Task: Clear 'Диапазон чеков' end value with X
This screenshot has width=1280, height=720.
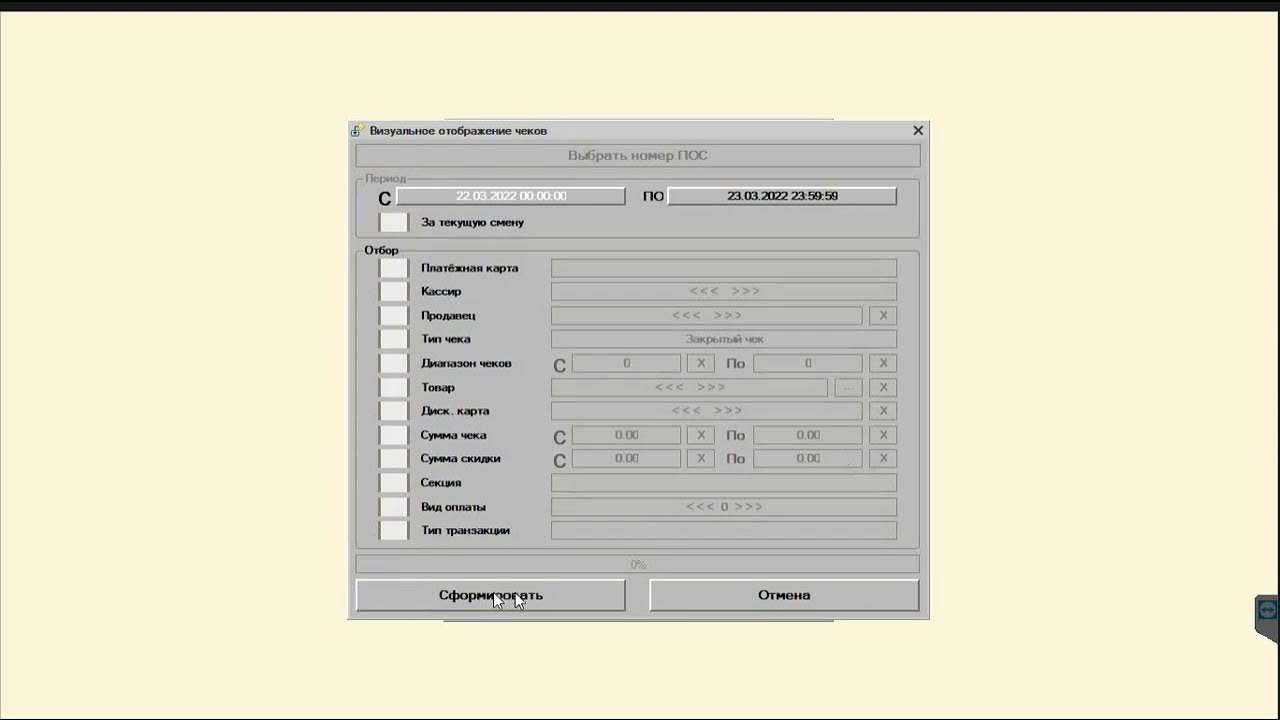Action: 883,363
